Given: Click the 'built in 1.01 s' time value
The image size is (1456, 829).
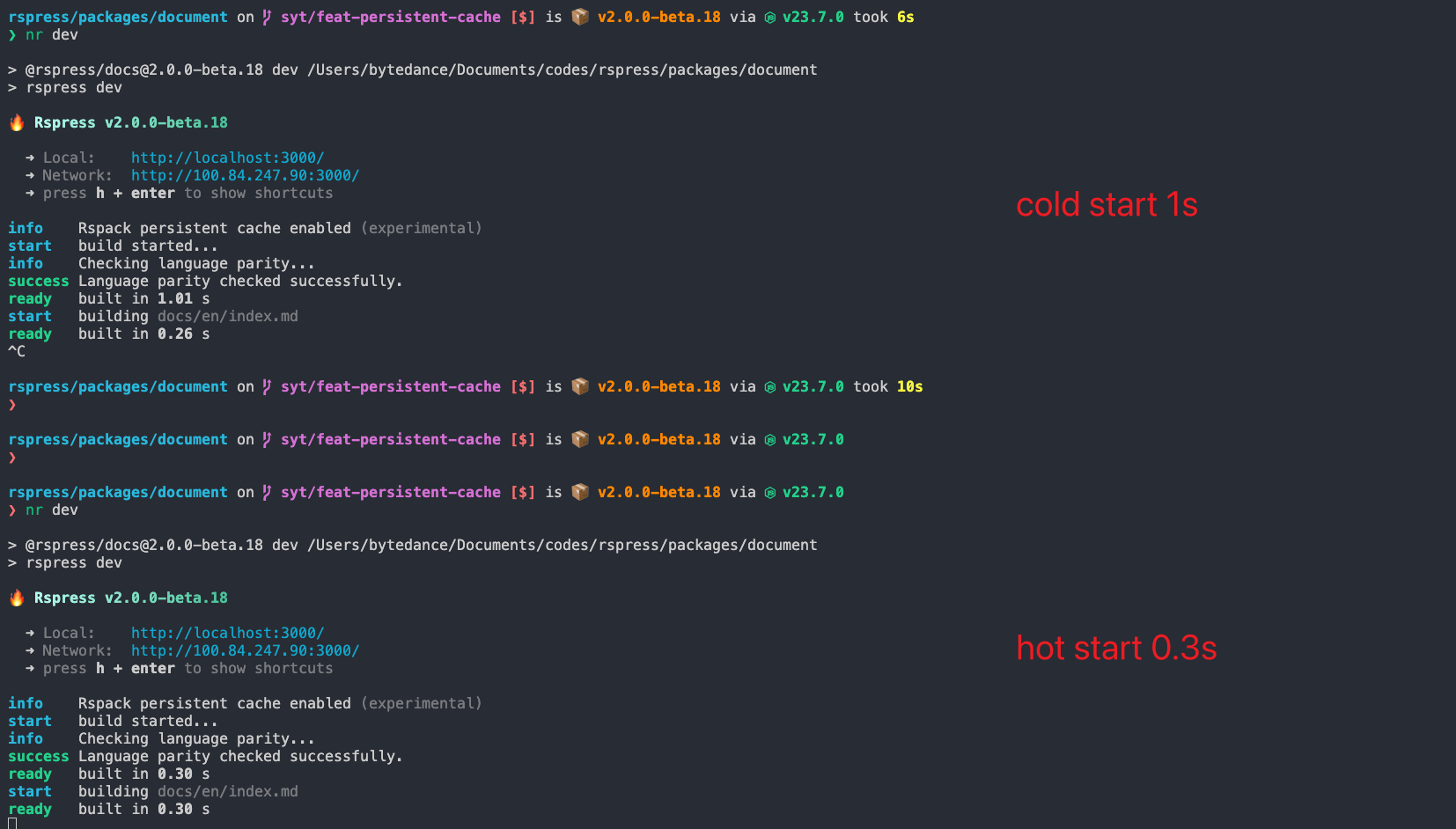Looking at the screenshot, I should [174, 298].
